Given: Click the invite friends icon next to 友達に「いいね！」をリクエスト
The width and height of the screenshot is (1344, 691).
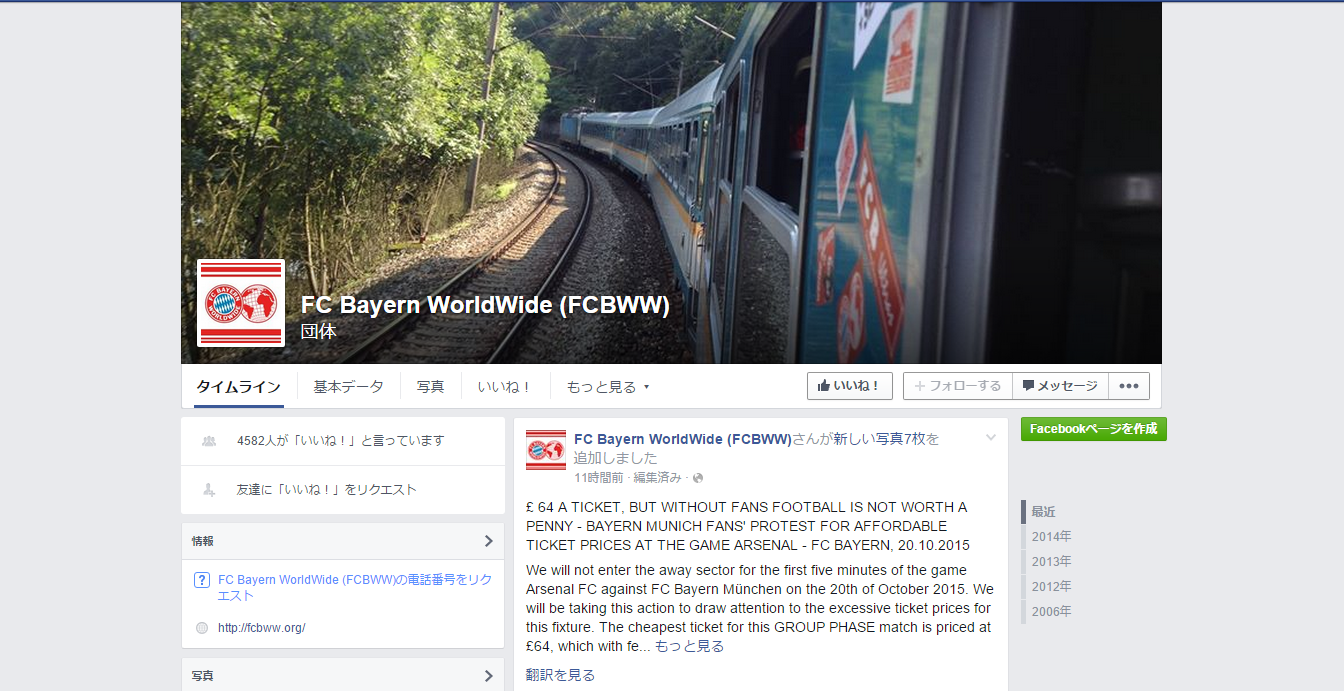Looking at the screenshot, I should [x=208, y=490].
